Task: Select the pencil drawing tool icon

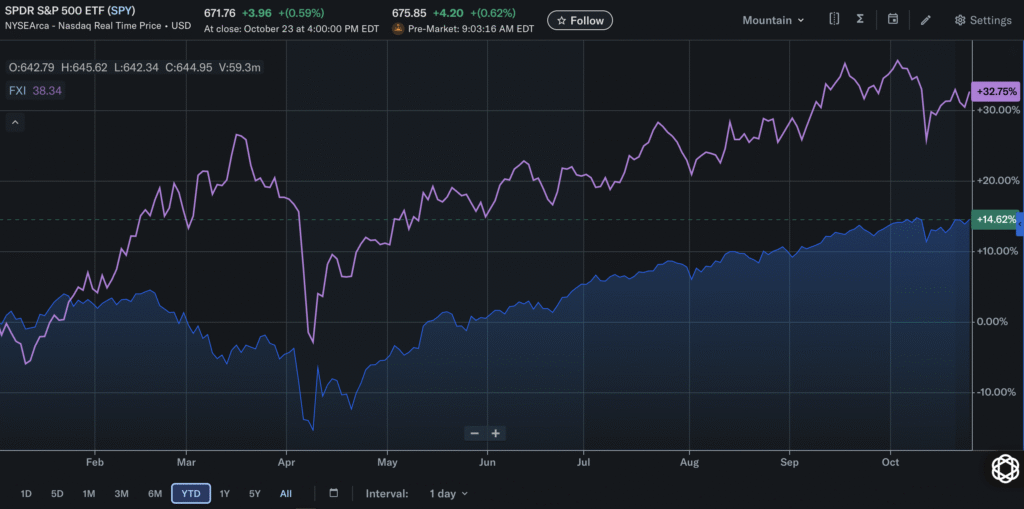Action: coord(926,20)
